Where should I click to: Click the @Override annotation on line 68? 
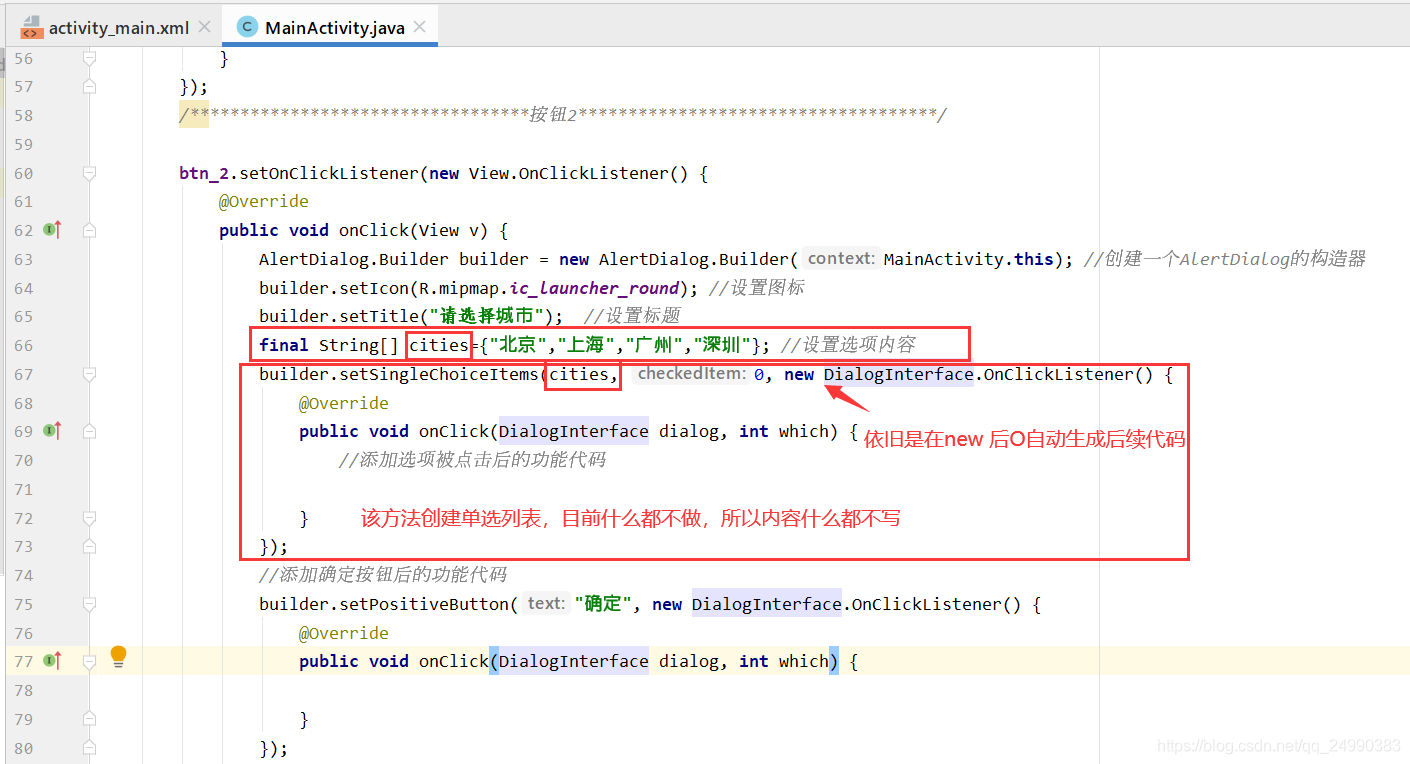pos(344,403)
